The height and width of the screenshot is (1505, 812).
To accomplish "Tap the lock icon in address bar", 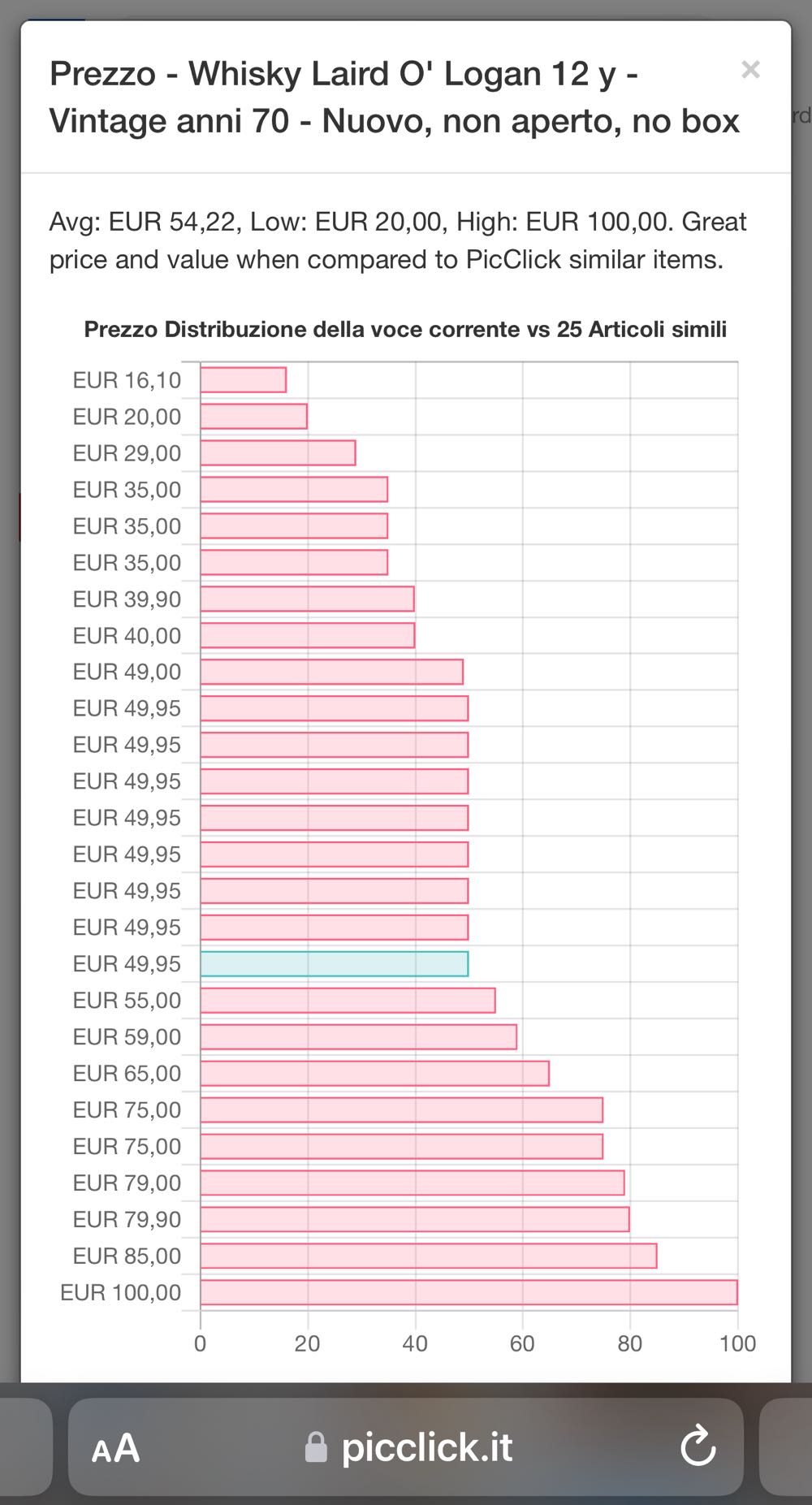I will (316, 1447).
